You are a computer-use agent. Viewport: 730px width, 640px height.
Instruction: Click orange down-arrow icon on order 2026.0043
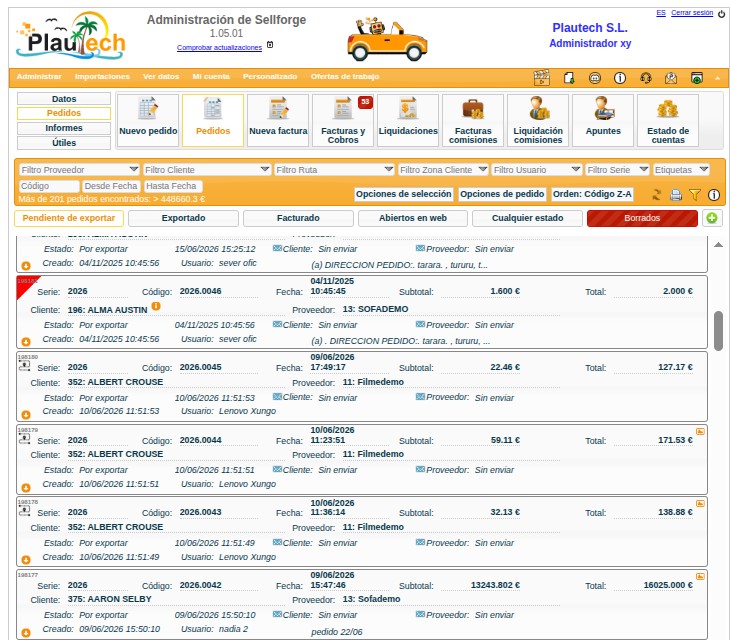pyautogui.click(x=26, y=560)
